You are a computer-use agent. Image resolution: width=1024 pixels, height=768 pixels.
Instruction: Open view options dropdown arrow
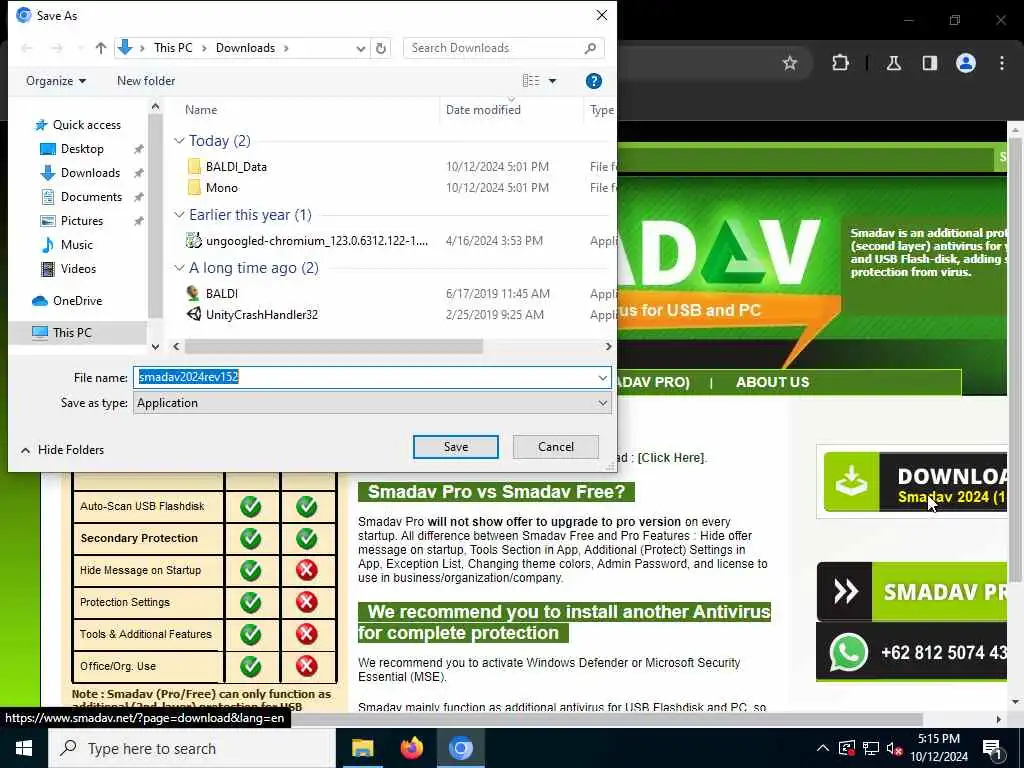click(552, 81)
